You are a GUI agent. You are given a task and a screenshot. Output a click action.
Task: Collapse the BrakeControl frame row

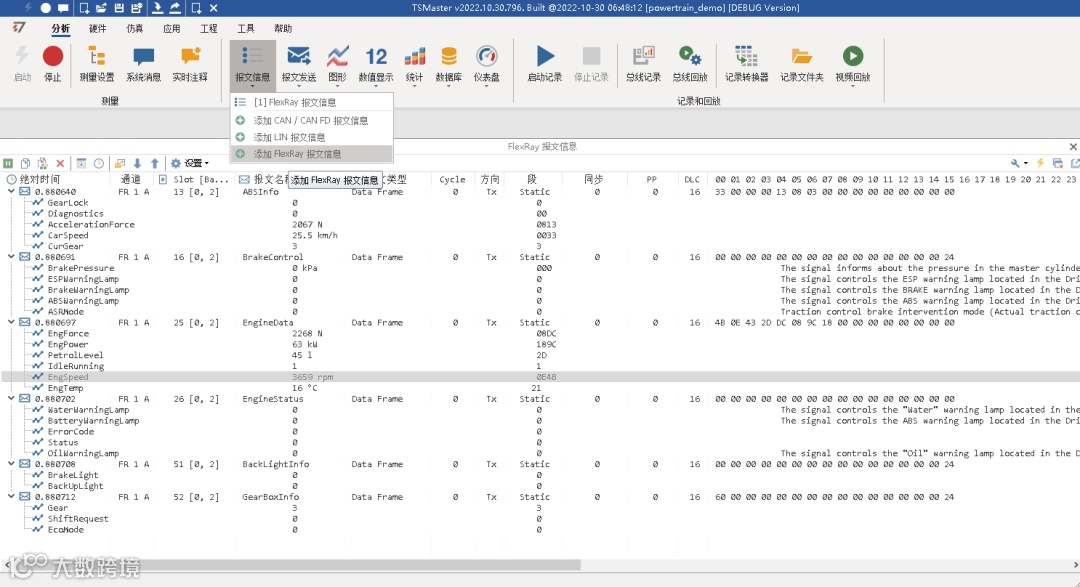point(11,257)
